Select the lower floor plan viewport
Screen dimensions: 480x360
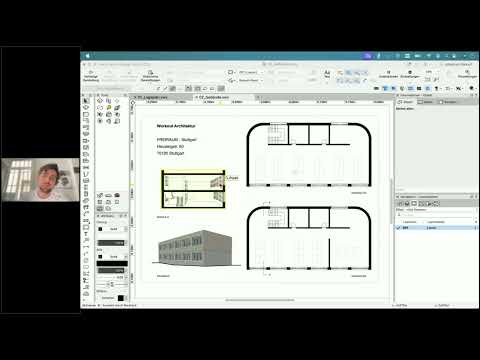click(x=309, y=238)
